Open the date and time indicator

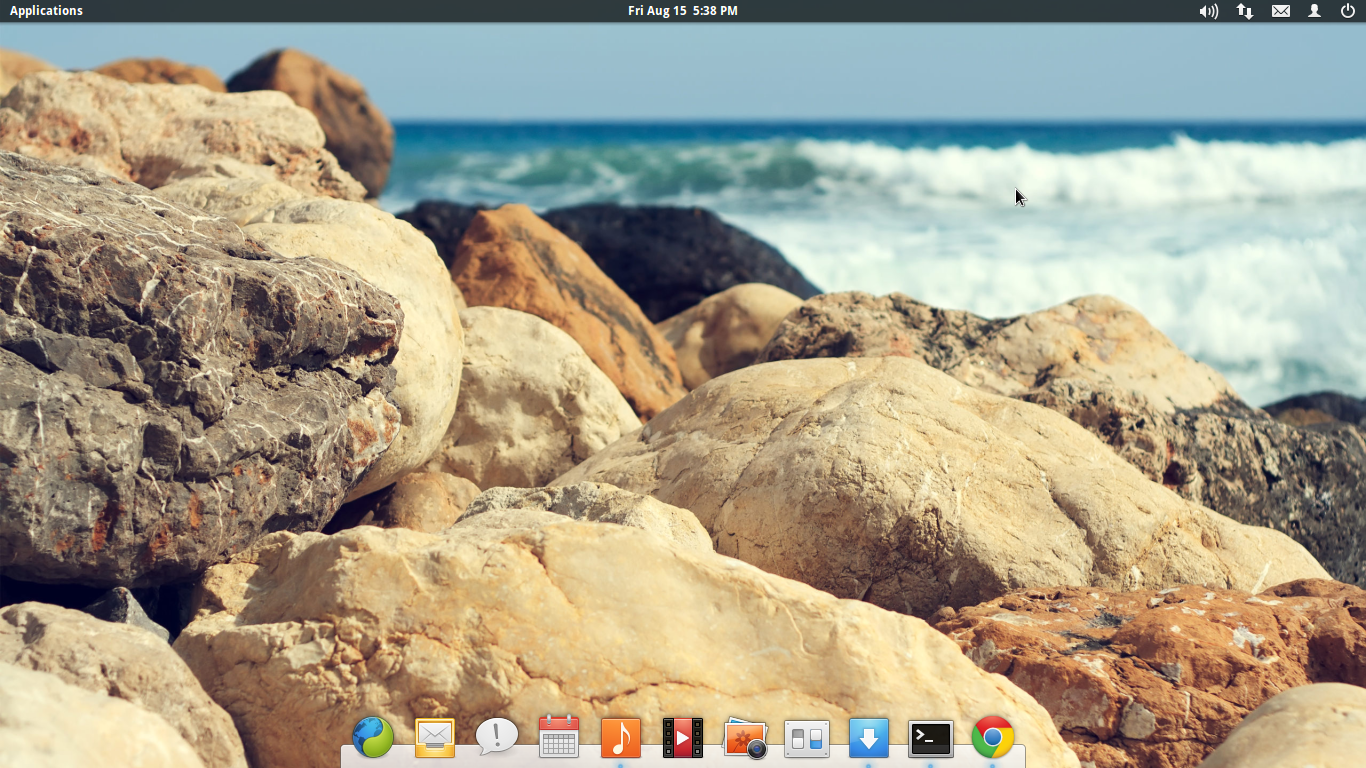tap(683, 11)
